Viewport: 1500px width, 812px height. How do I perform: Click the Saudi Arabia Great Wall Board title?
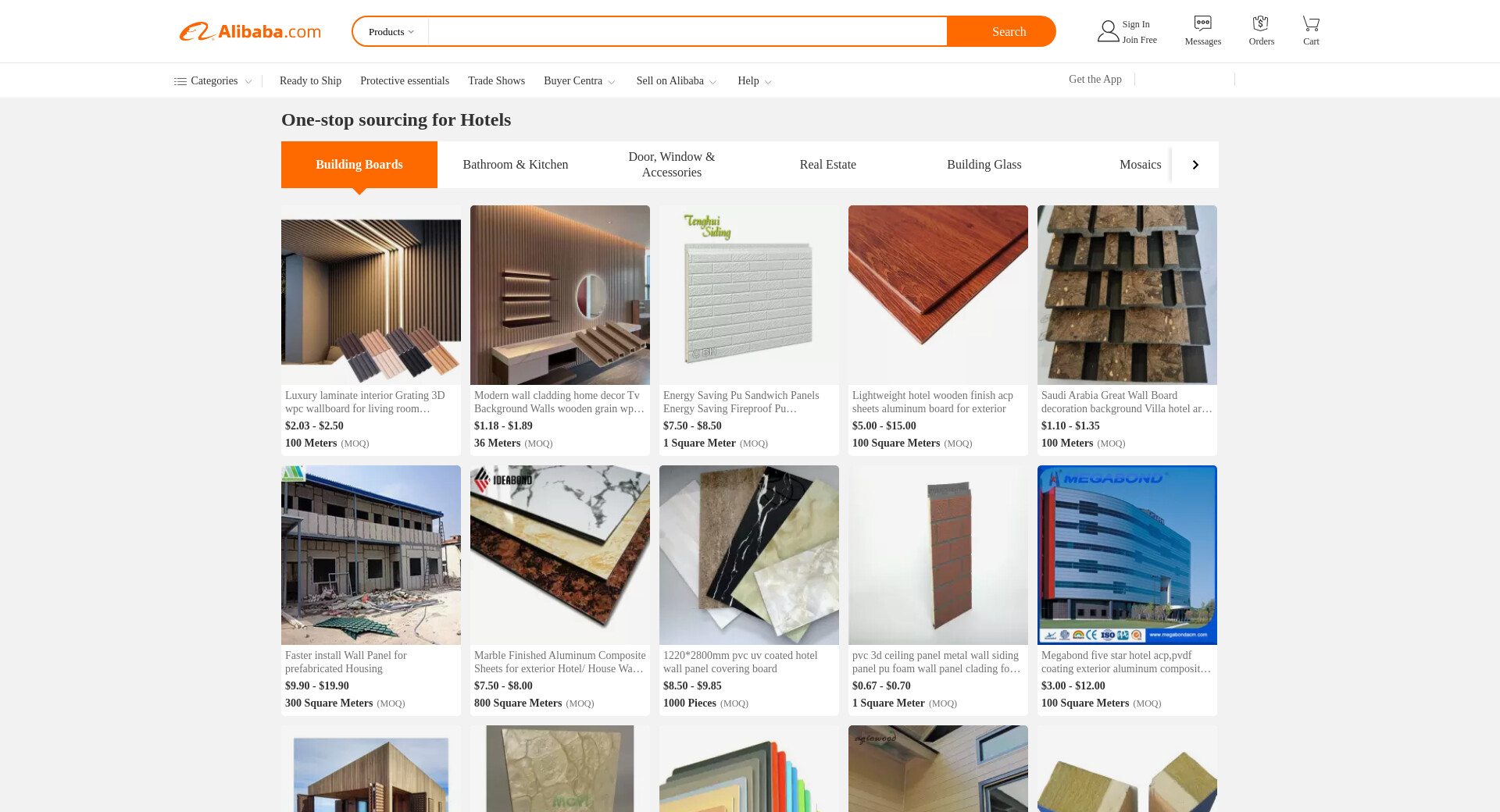[1127, 402]
